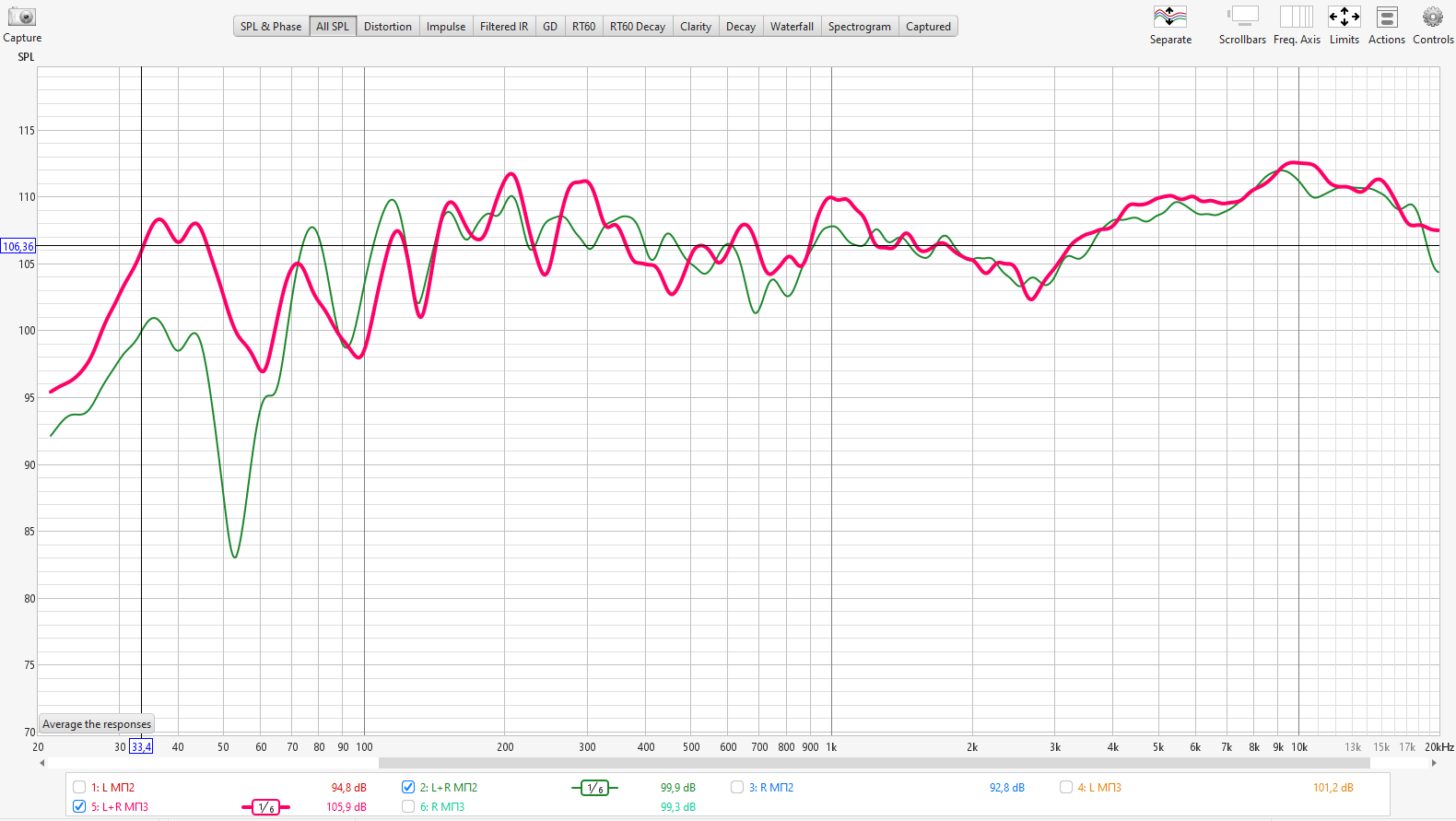Enable the 1: L МП2 trace checkbox

[79, 787]
